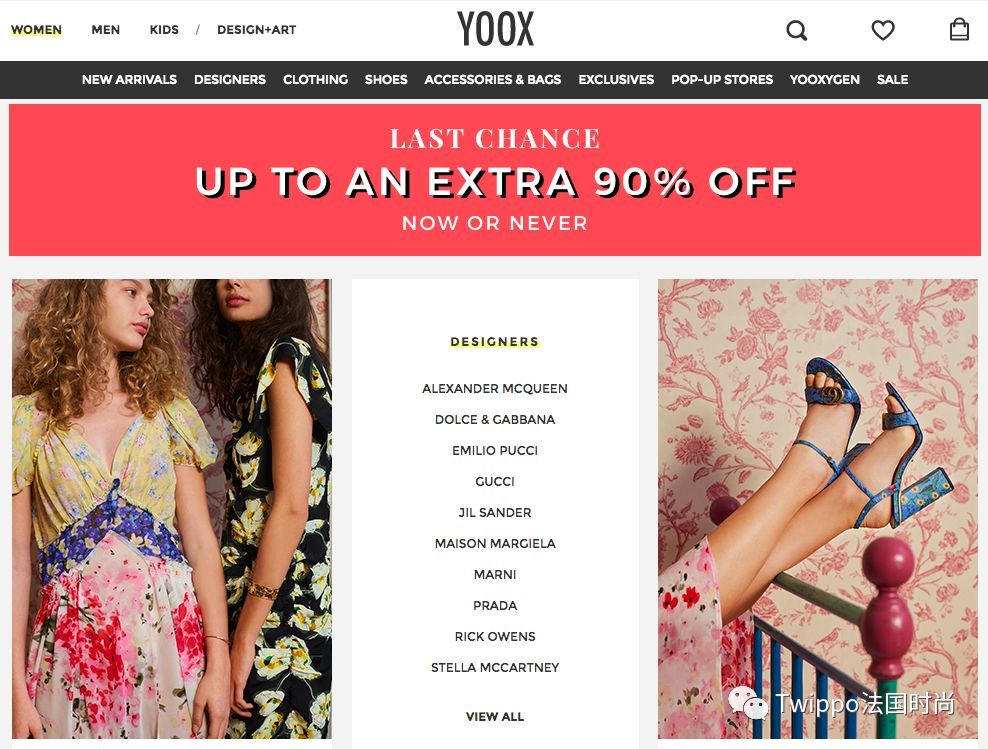
Task: Open the NEW ARRIVALS menu
Action: pos(129,79)
